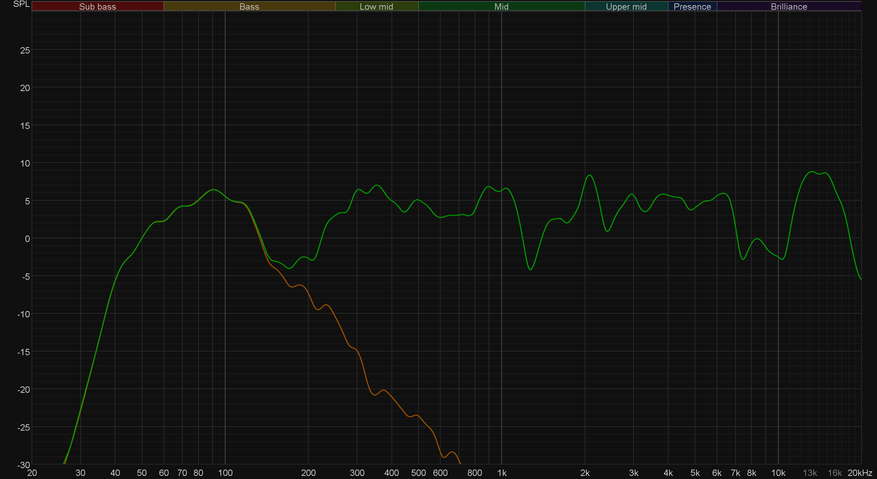Click the green curve's deep dip just after 1k
The width and height of the screenshot is (877, 479).
point(530,269)
